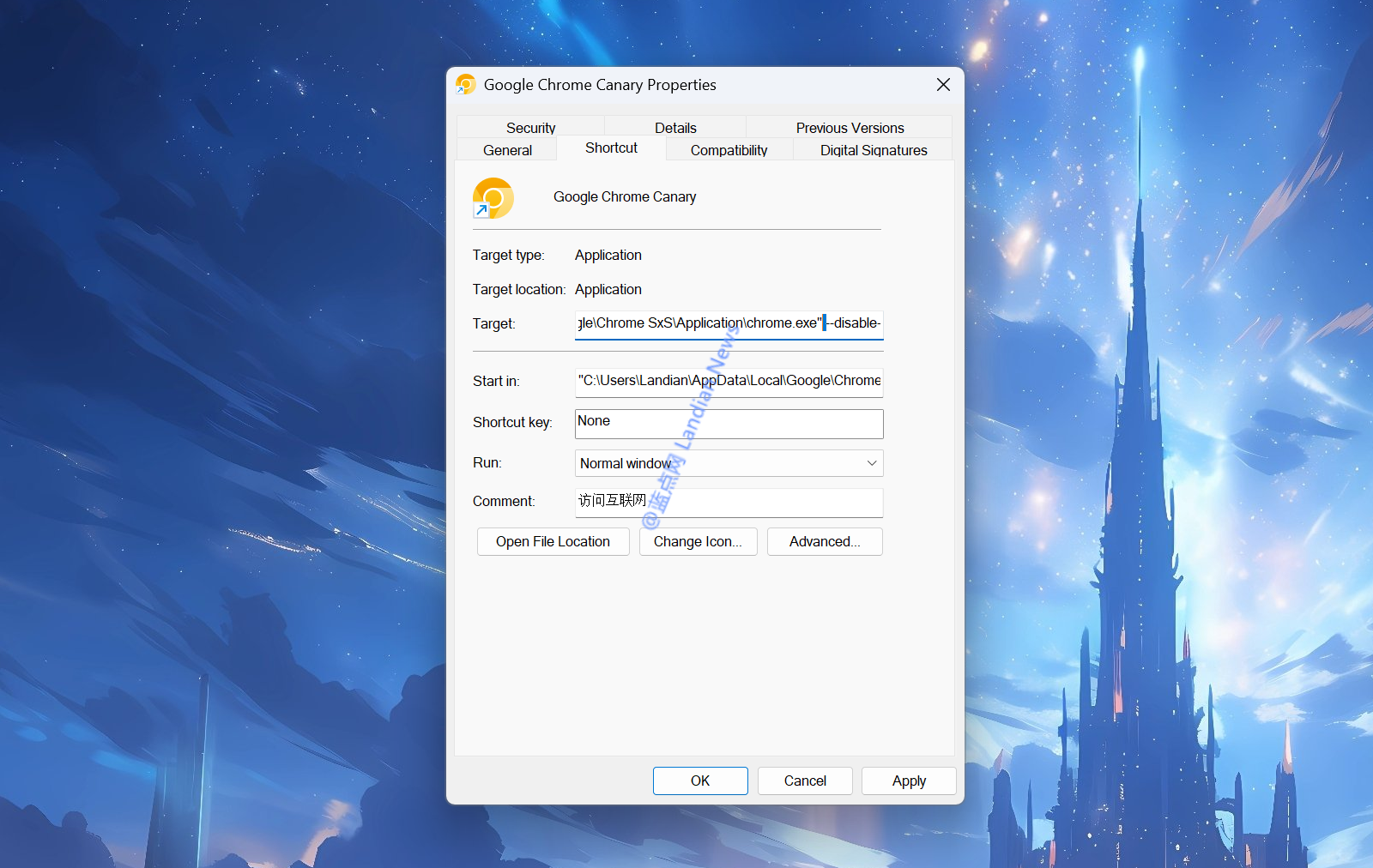Switch to the Security tab

pos(530,127)
